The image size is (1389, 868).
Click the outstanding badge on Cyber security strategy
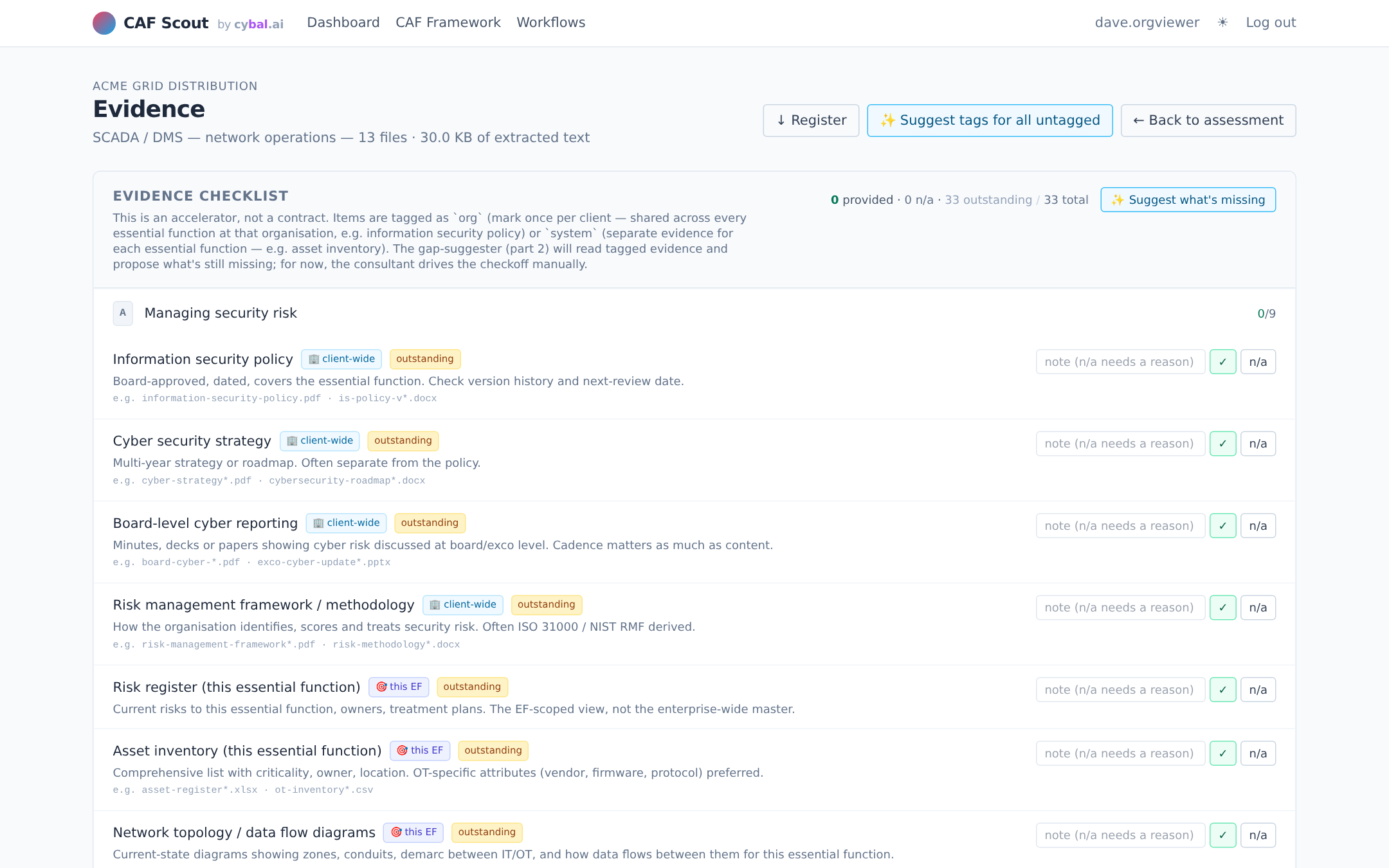(x=403, y=440)
